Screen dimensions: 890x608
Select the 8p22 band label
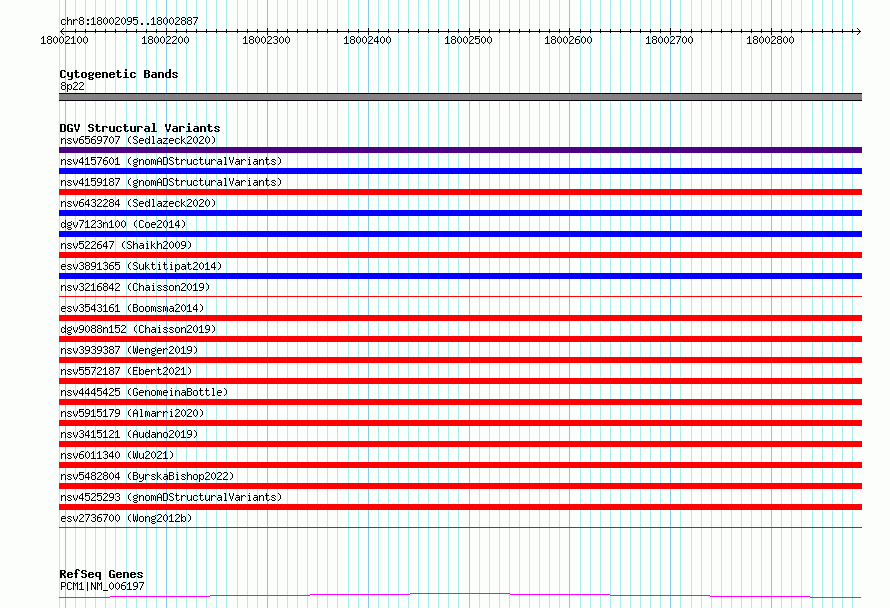click(x=72, y=86)
